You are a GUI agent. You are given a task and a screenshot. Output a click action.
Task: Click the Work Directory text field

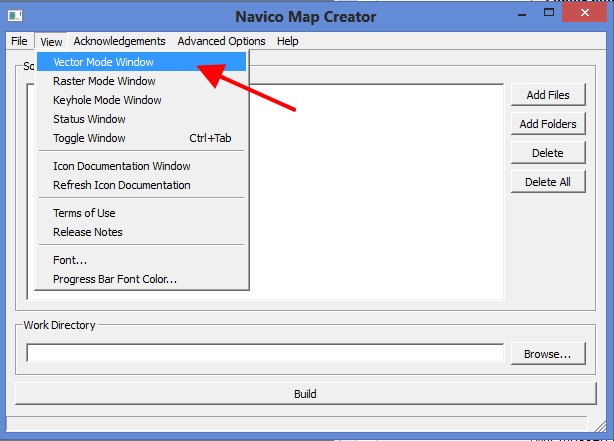(264, 353)
